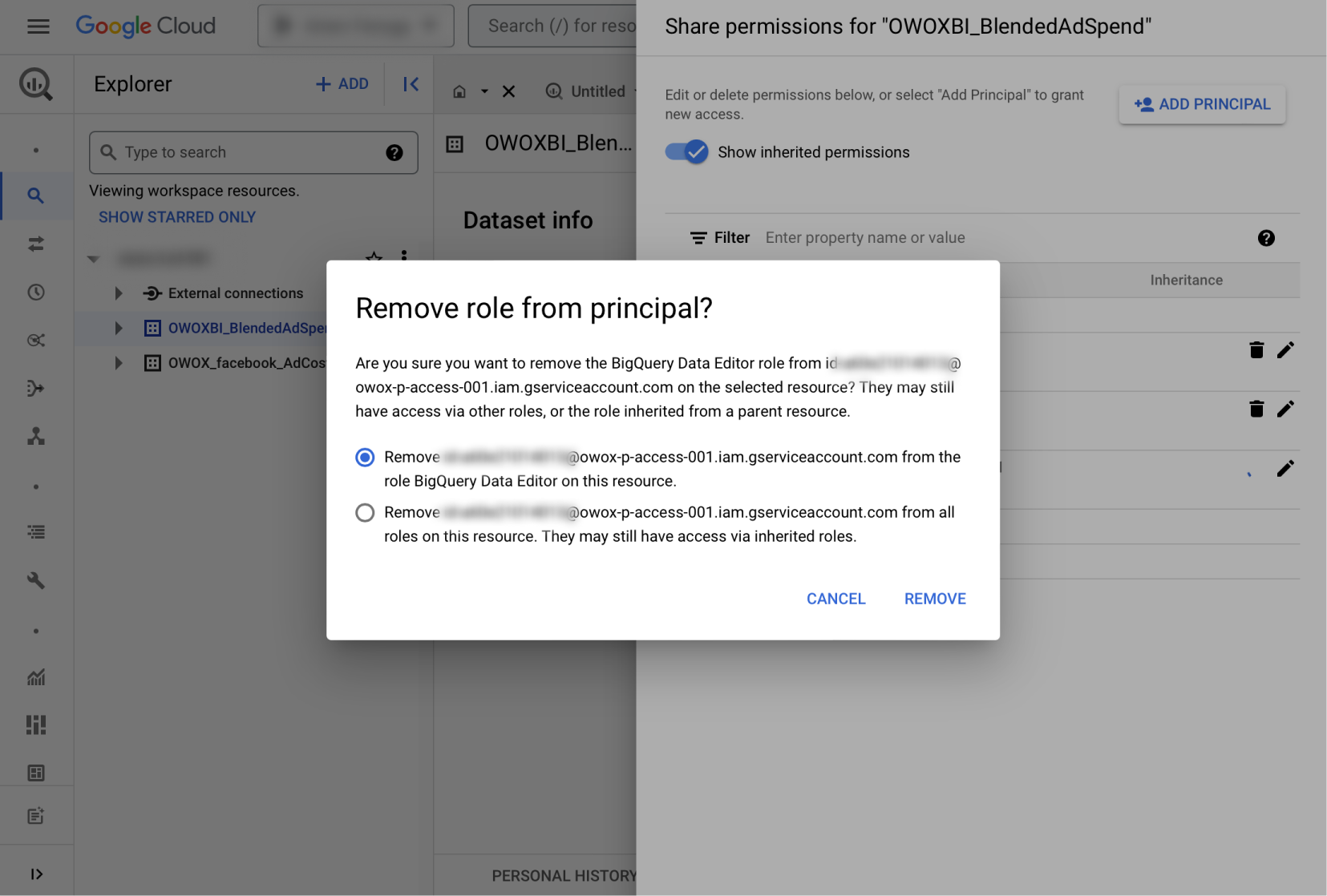
Task: Expand OWOX_facebook_AdCost dataset node
Action: pos(119,363)
